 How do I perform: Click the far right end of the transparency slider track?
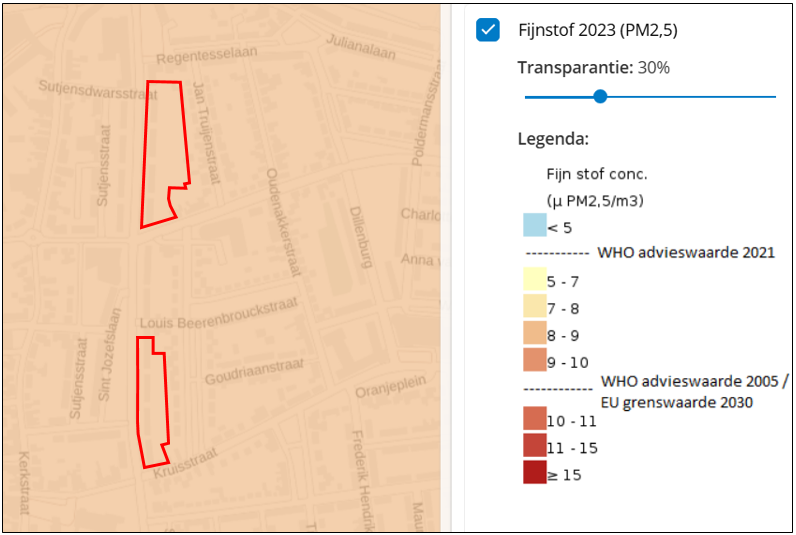point(774,96)
